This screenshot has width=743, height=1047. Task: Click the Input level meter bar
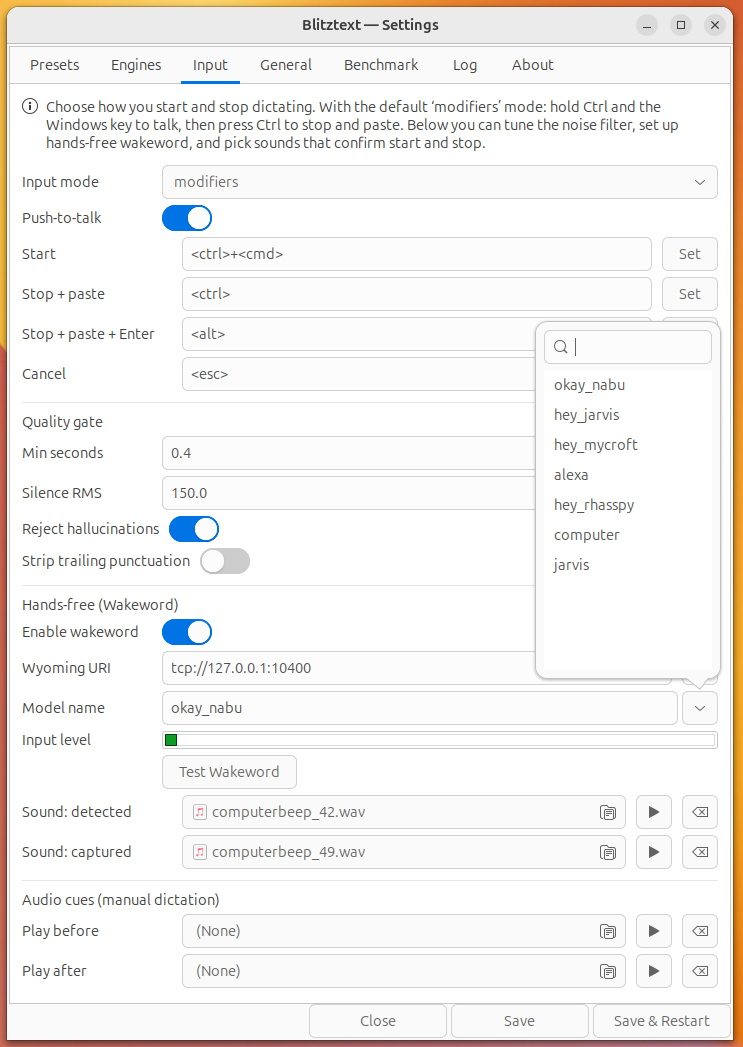coord(440,740)
